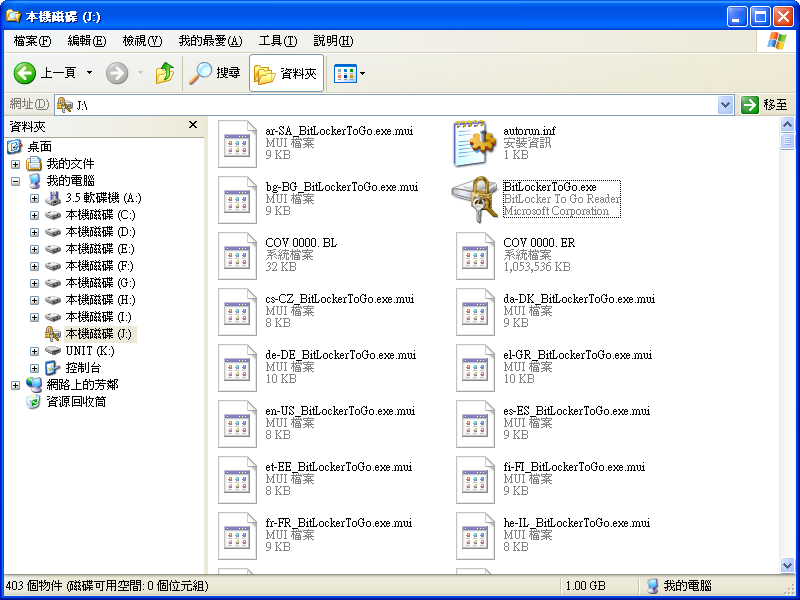Open the Views dropdown arrow

[363, 73]
